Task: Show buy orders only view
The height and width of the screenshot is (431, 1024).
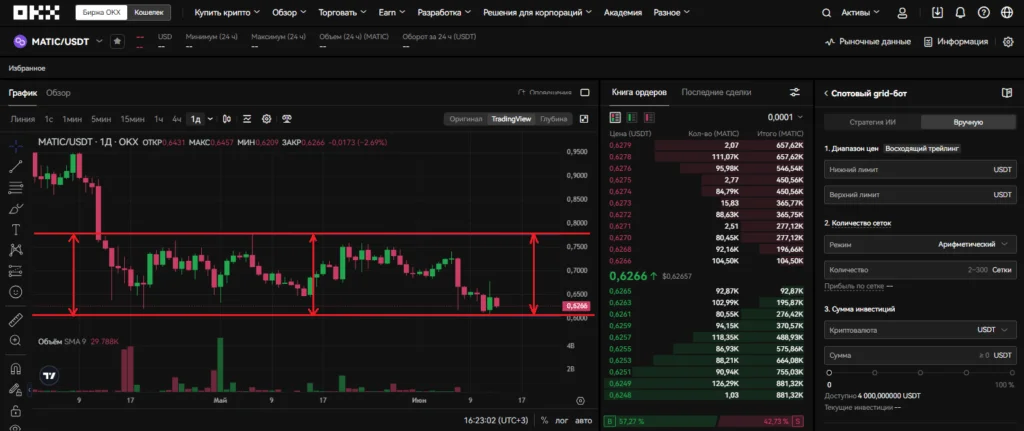Action: pyautogui.click(x=632, y=118)
